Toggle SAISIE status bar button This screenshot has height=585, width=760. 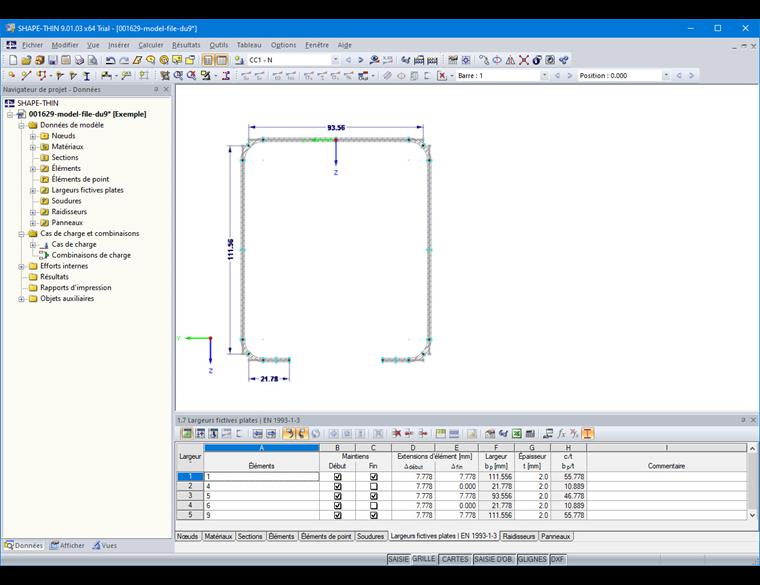coord(398,559)
